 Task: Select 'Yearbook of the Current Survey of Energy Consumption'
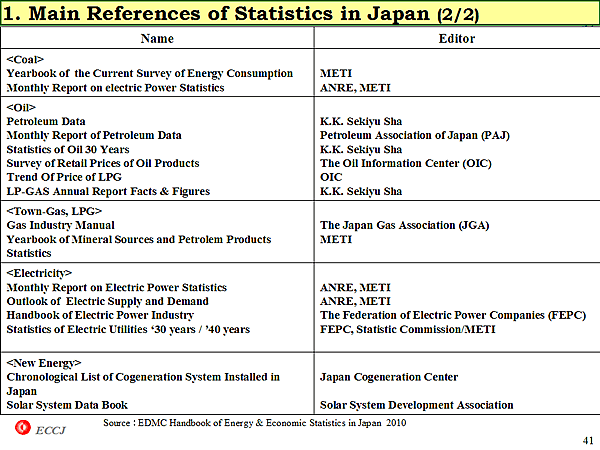tap(150, 73)
